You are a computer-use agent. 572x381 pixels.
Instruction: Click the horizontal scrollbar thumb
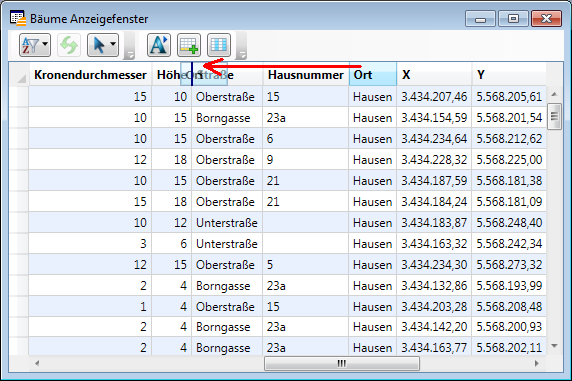click(342, 363)
